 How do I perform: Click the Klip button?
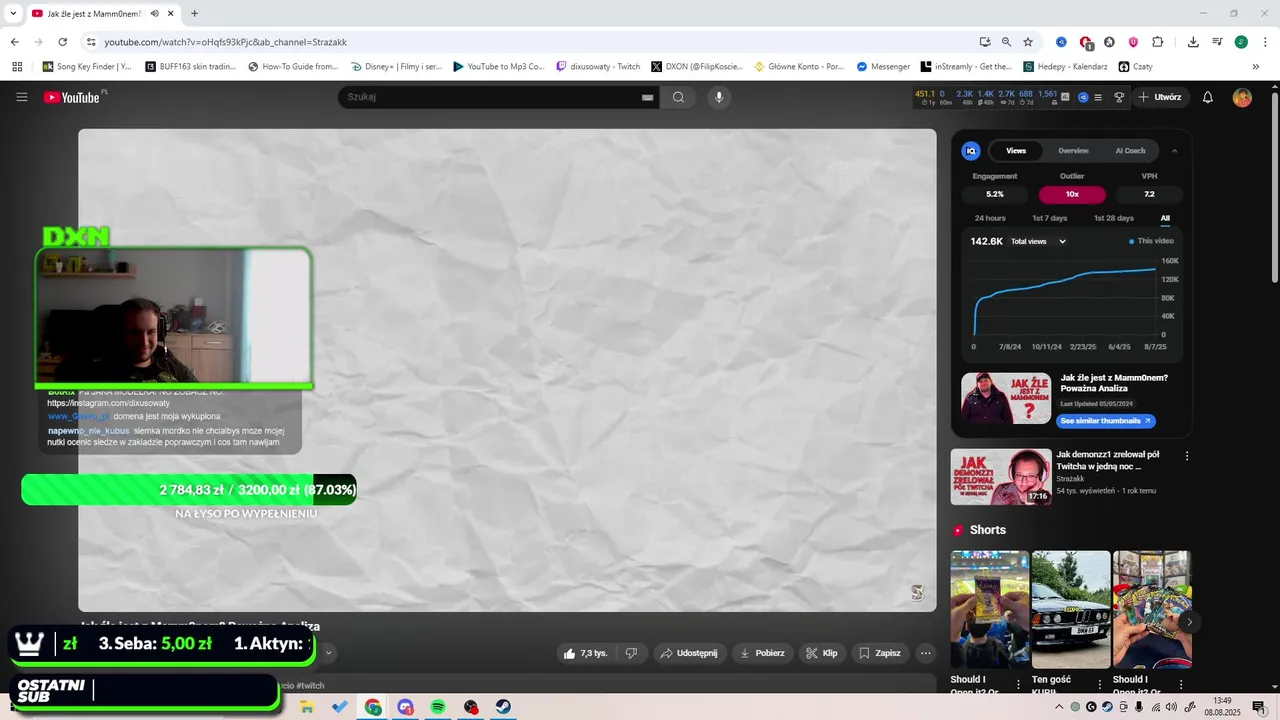click(x=821, y=653)
